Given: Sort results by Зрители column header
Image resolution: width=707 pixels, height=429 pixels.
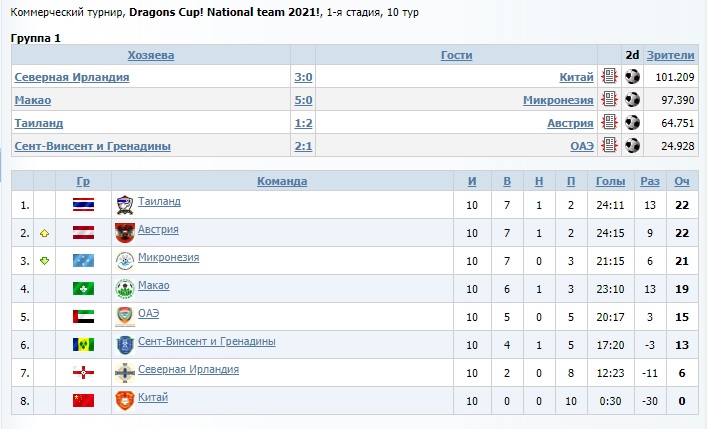Looking at the screenshot, I should pos(669,55).
